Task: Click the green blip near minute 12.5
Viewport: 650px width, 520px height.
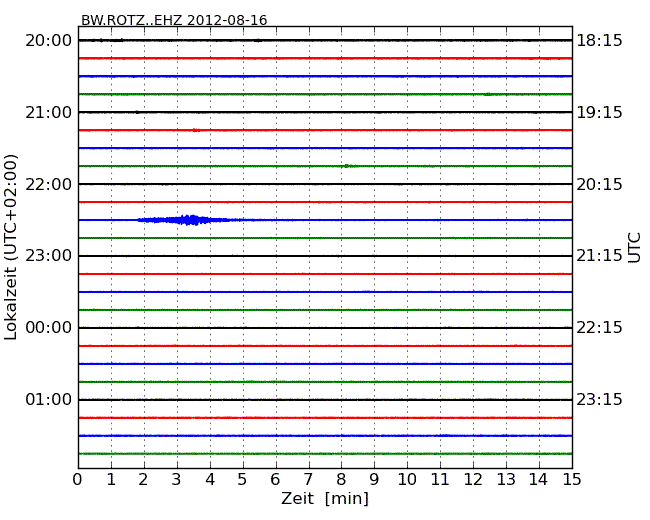Action: 488,94
